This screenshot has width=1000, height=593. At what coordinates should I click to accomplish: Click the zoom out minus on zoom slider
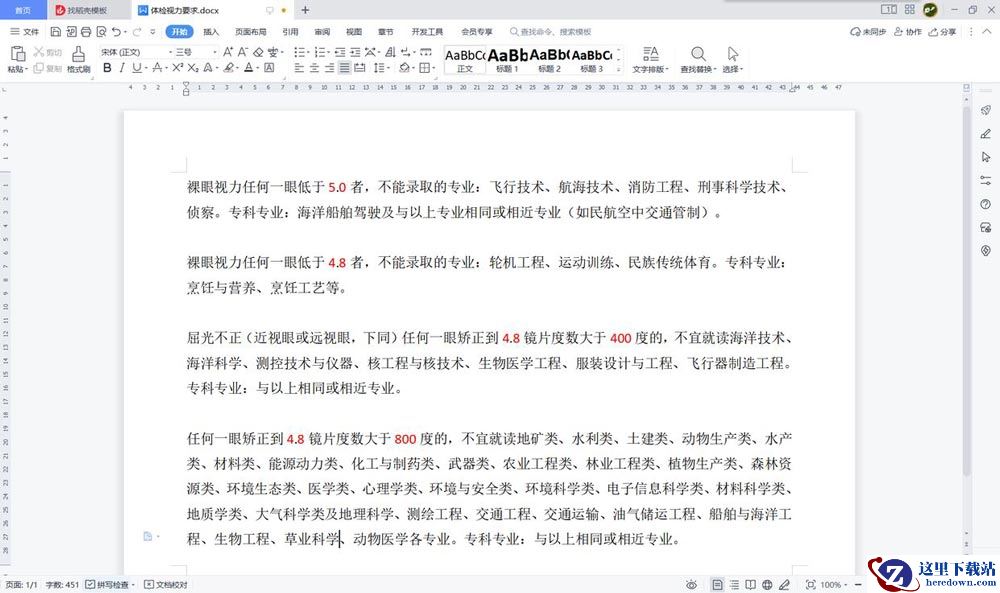858,585
